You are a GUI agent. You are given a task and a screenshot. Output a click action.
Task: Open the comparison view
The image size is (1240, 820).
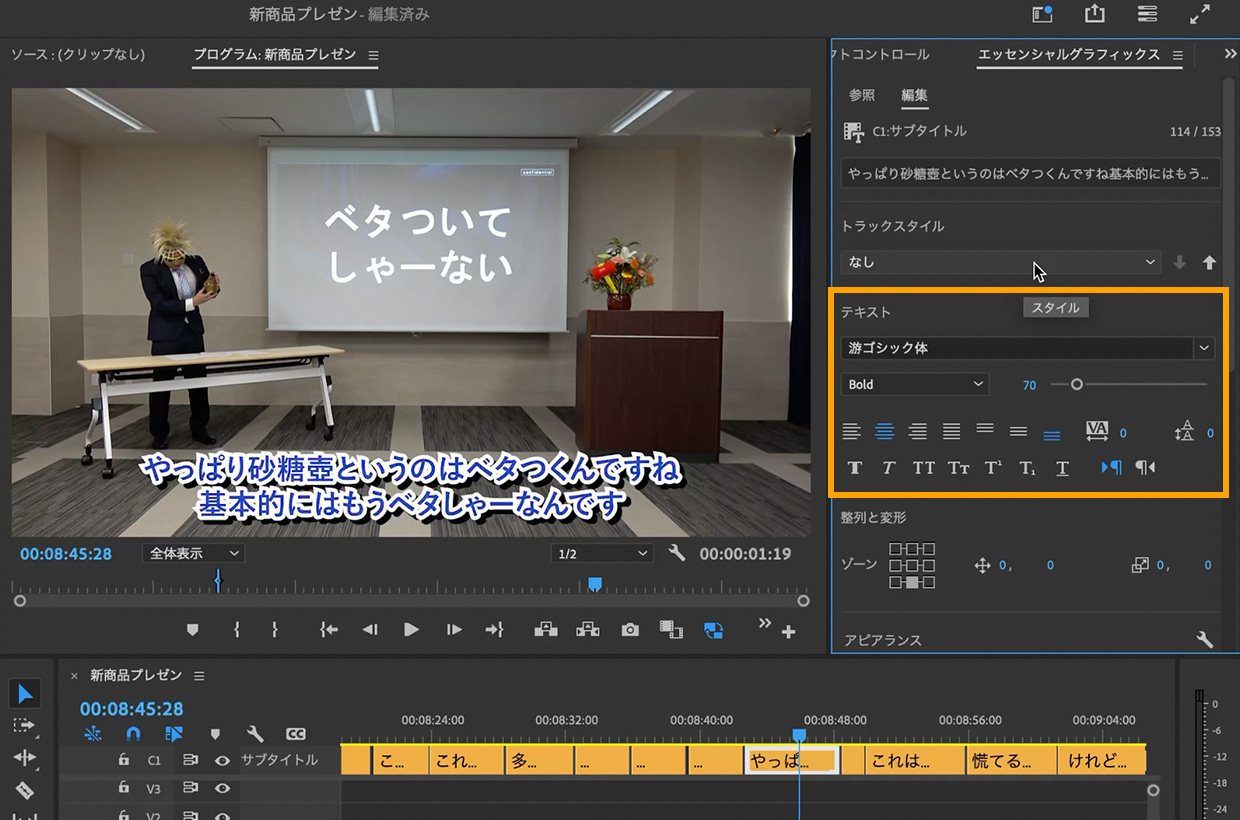[670, 630]
